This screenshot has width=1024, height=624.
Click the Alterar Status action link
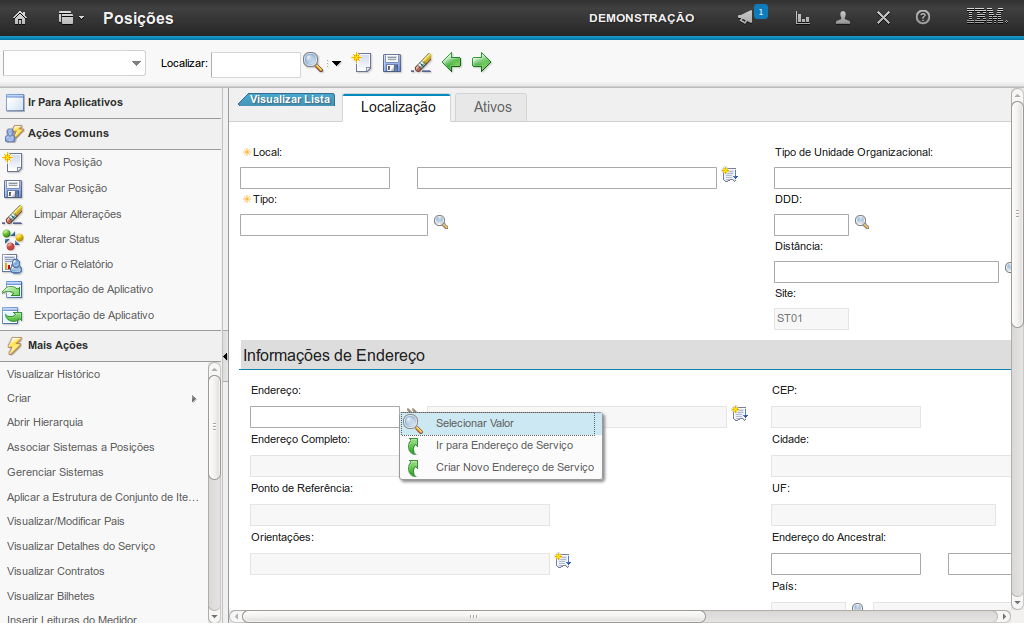click(66, 239)
